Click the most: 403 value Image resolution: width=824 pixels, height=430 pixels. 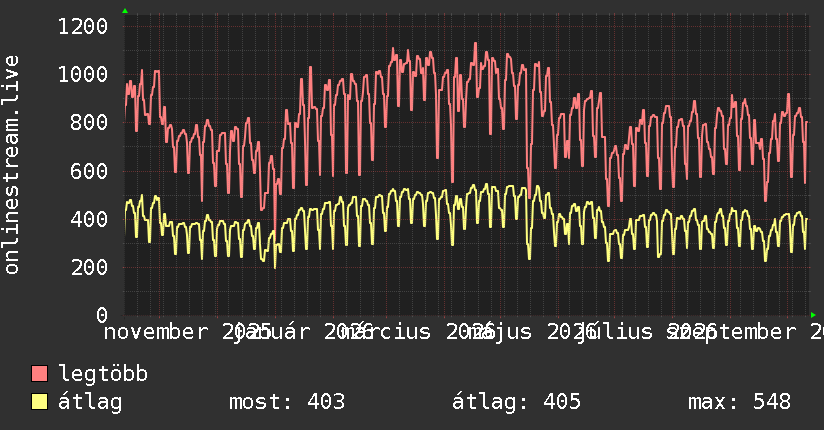click(287, 402)
